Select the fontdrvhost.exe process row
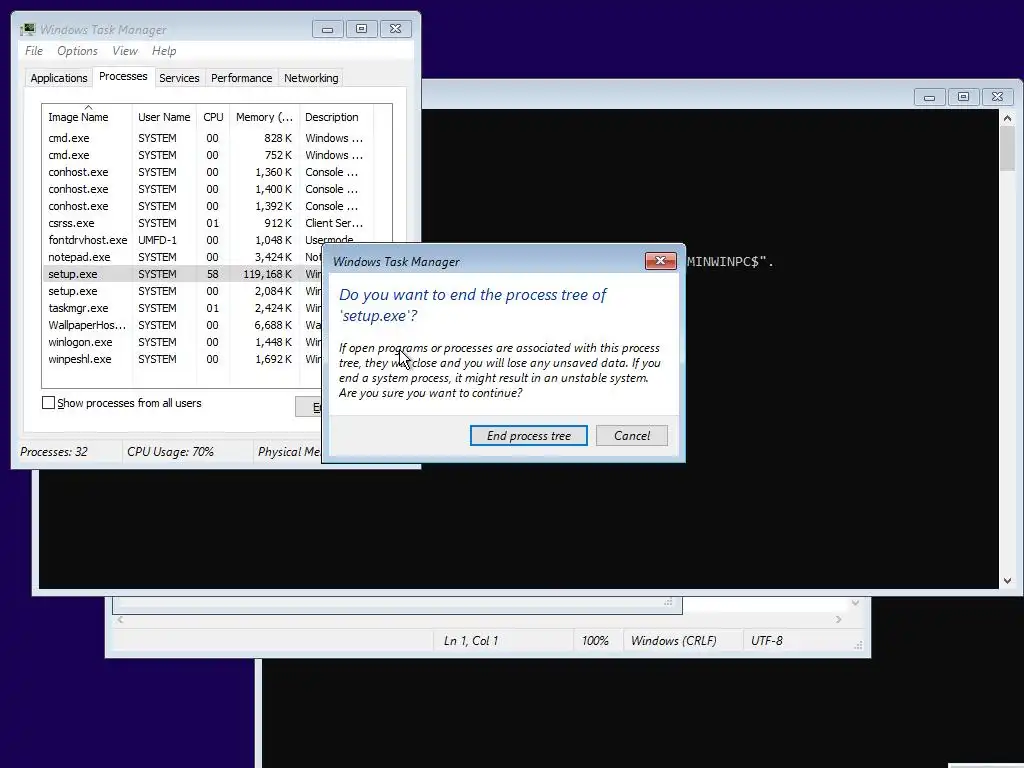The width and height of the screenshot is (1024, 768). [x=208, y=240]
